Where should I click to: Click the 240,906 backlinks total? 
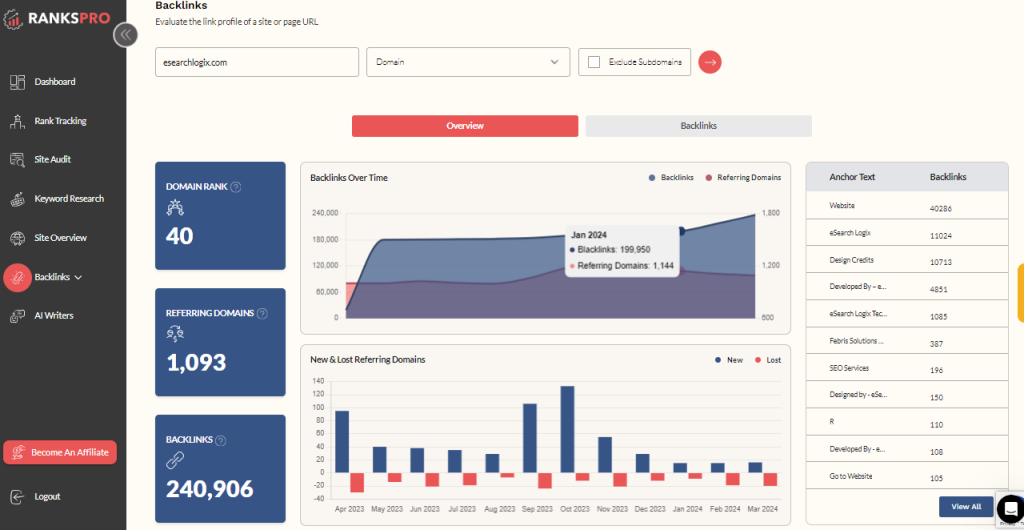(x=210, y=489)
